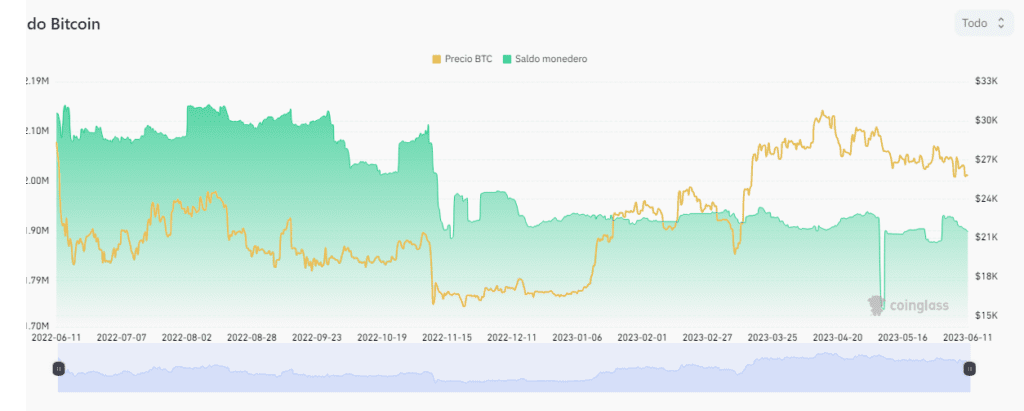Viewport: 1024px width, 411px height.
Task: Click the $15K price axis label
Action: [986, 316]
